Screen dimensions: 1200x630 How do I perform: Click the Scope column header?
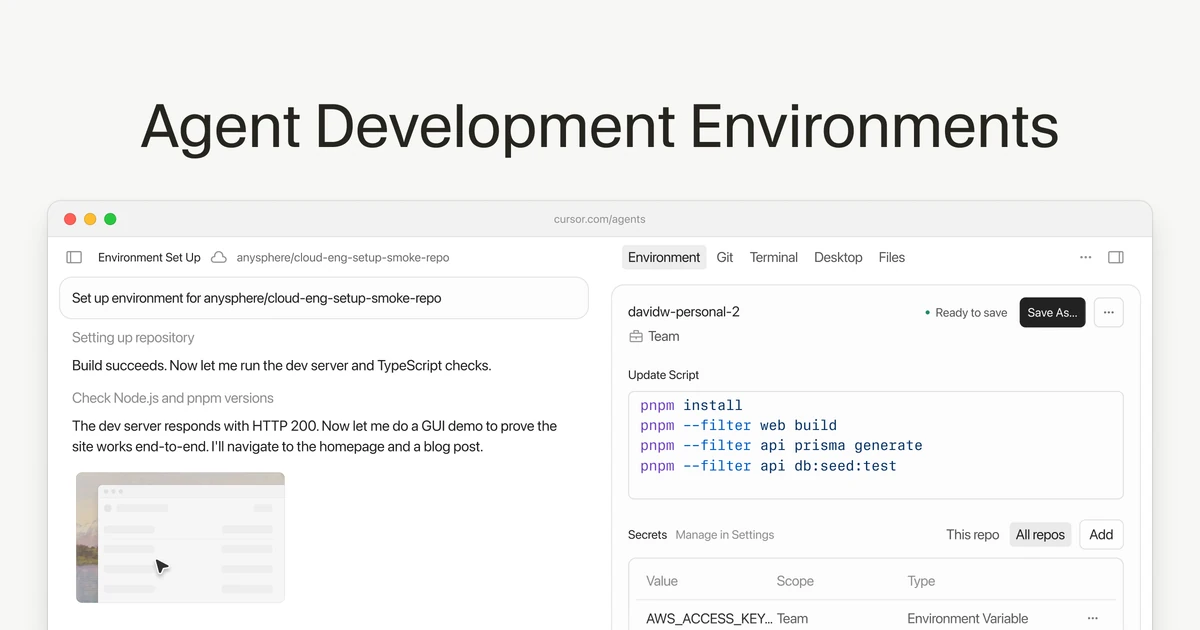[795, 581]
